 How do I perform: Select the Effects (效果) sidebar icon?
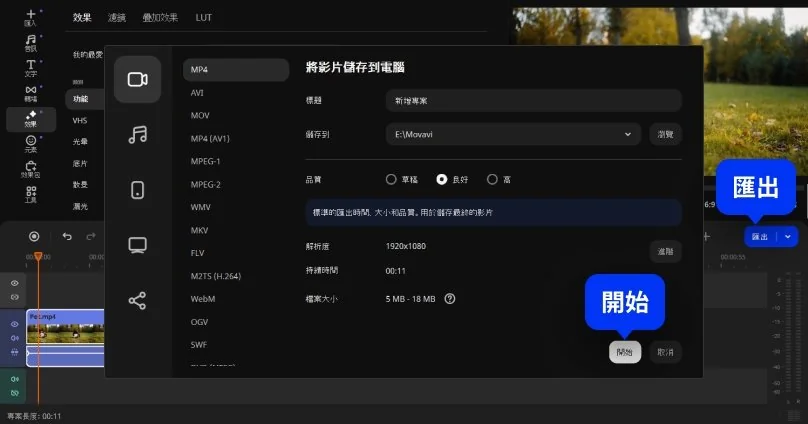30,118
